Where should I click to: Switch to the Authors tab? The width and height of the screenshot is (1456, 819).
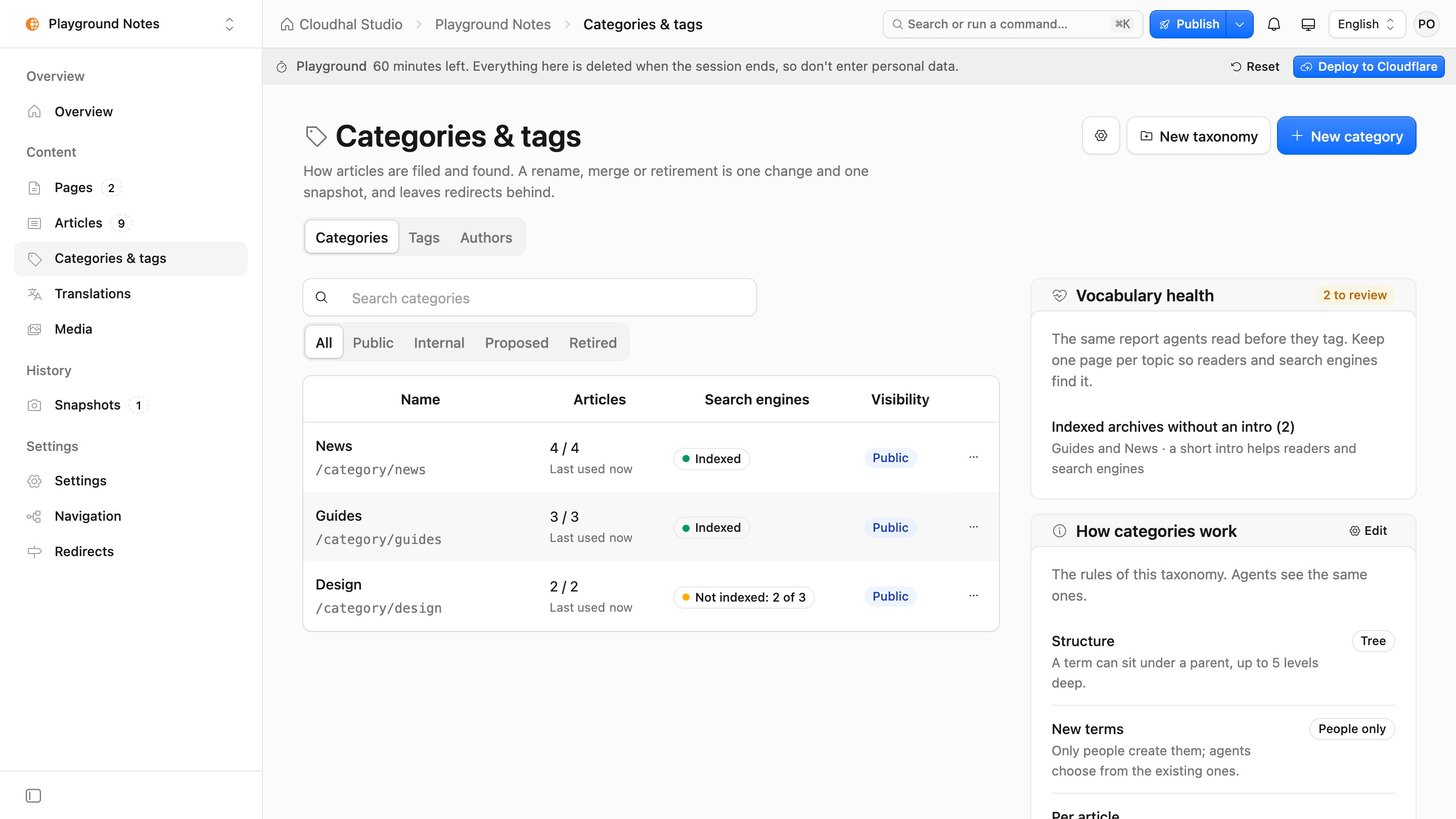tap(486, 238)
